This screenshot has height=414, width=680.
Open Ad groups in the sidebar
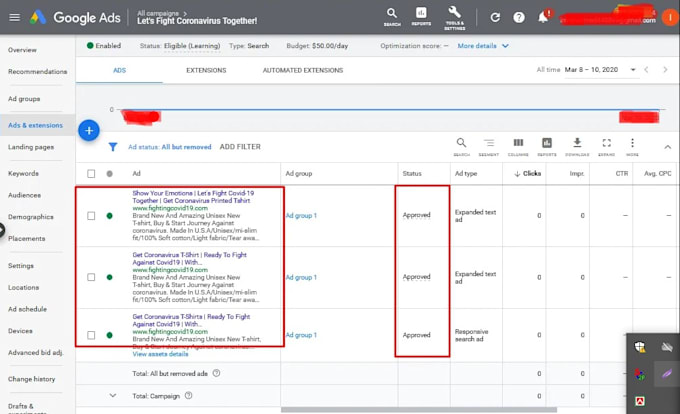coord(24,99)
